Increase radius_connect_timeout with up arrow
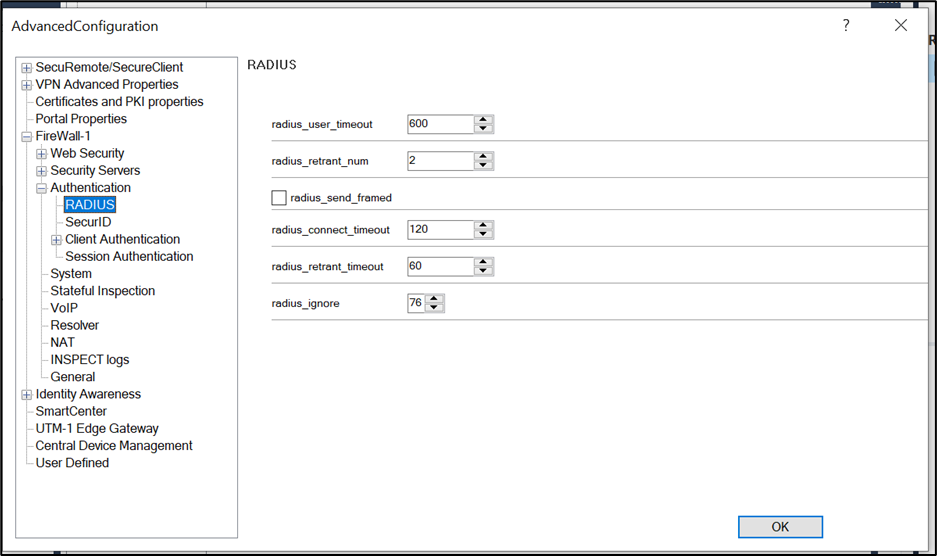937x556 pixels. coord(483,225)
